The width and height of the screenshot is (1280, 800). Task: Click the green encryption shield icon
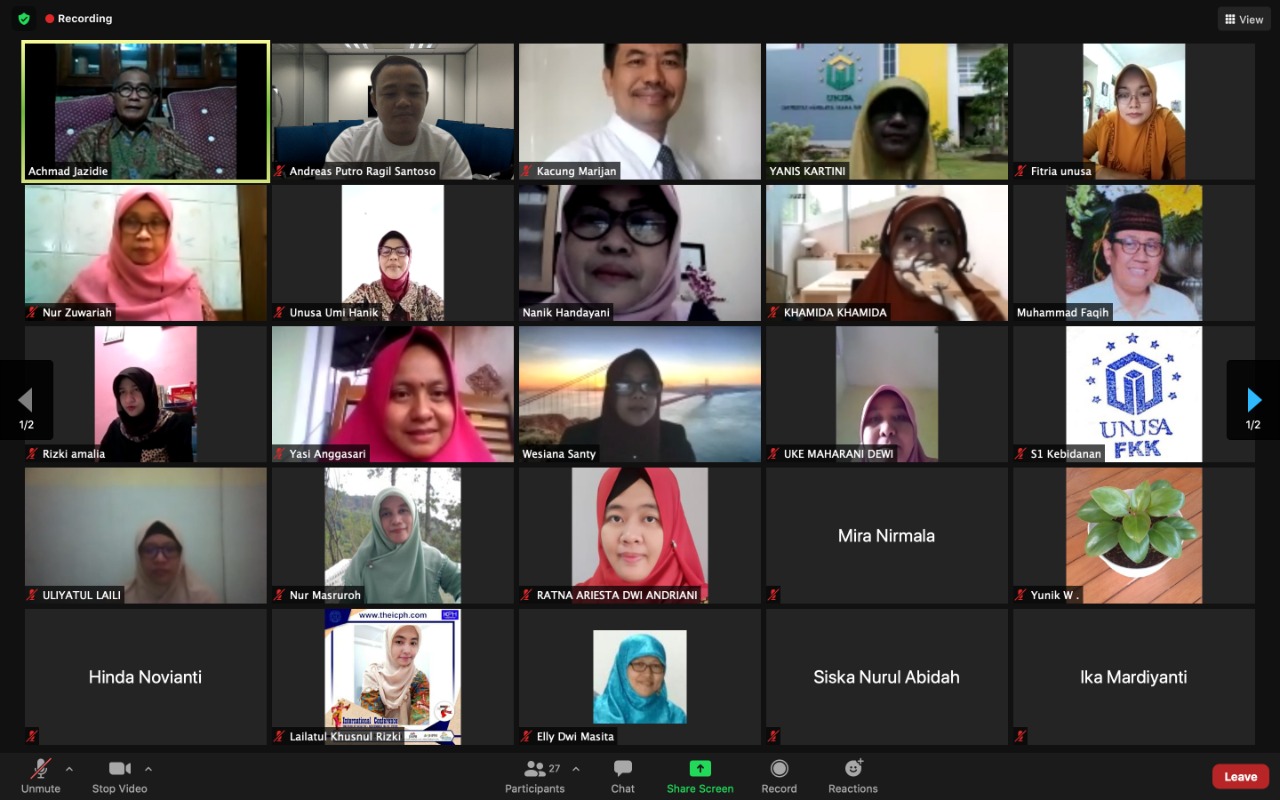24,18
